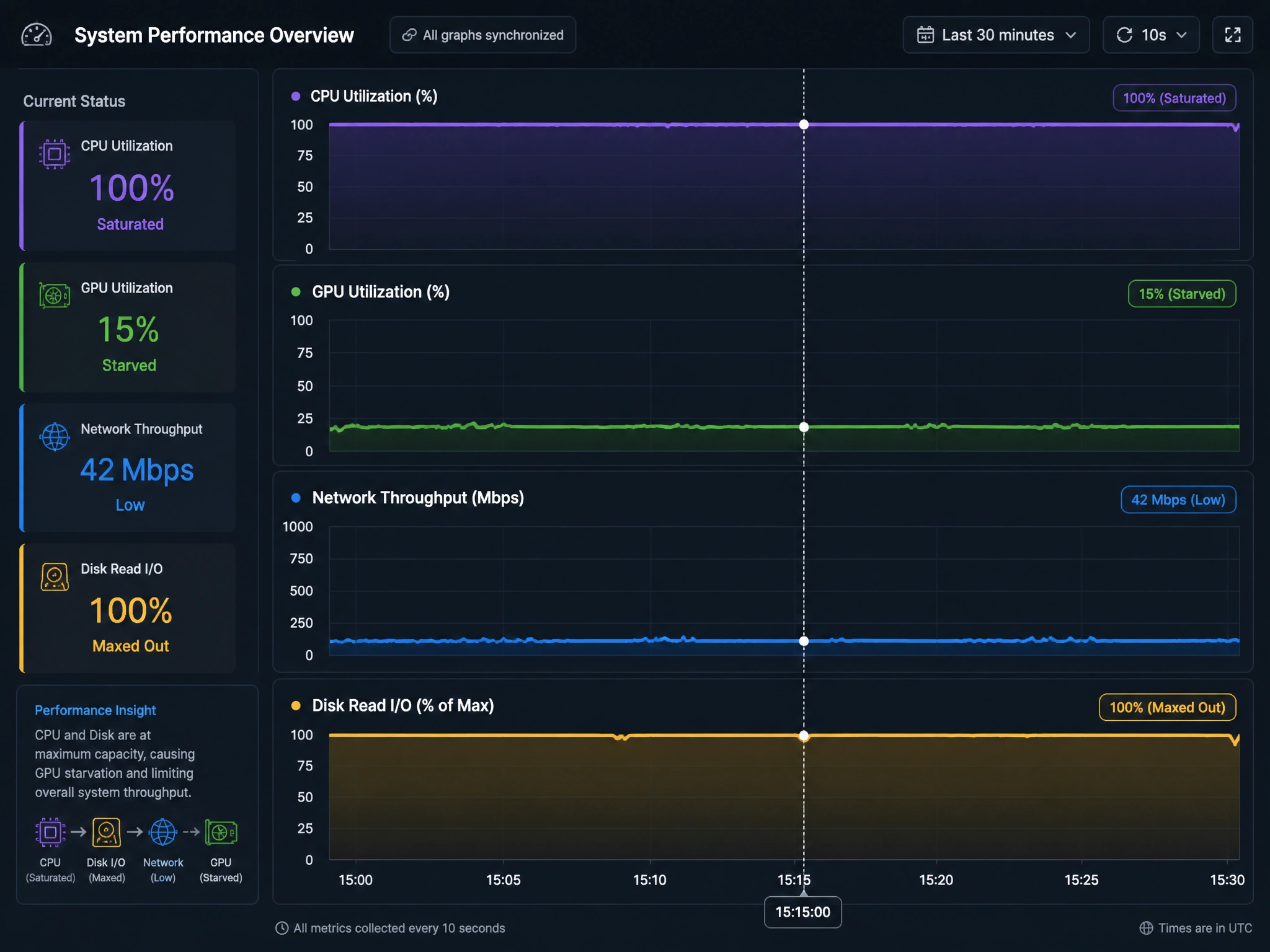Click the GPU card icon in GPU Utilization card

pyautogui.click(x=55, y=296)
